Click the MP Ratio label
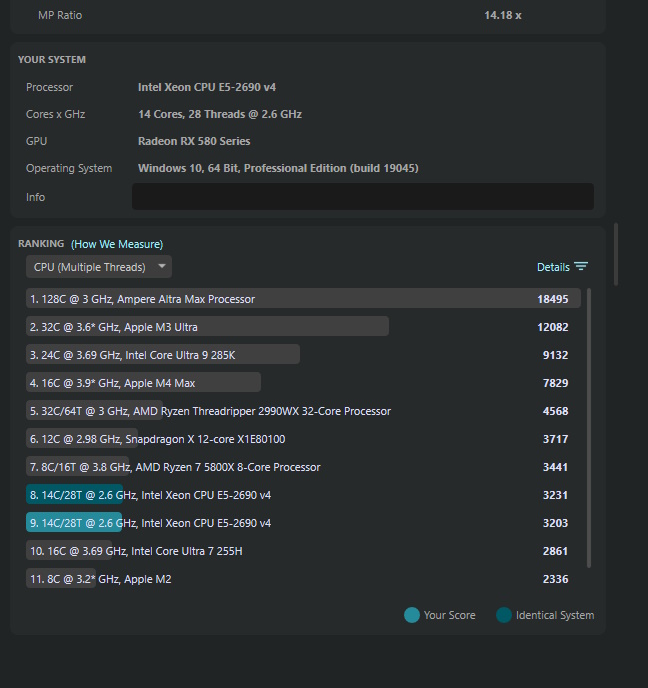The image size is (648, 688). click(x=60, y=15)
